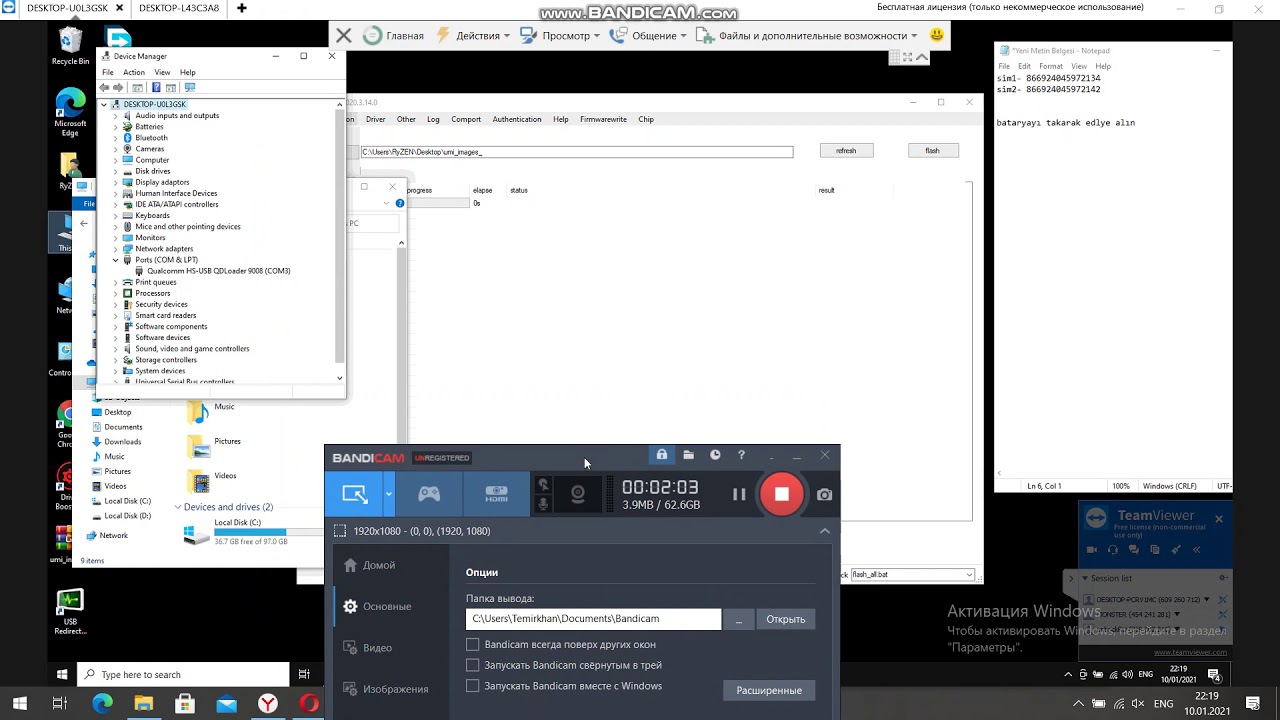This screenshot has height=720, width=1280.
Task: Switch Bandicam to HDMI device recording mode
Action: point(496,494)
